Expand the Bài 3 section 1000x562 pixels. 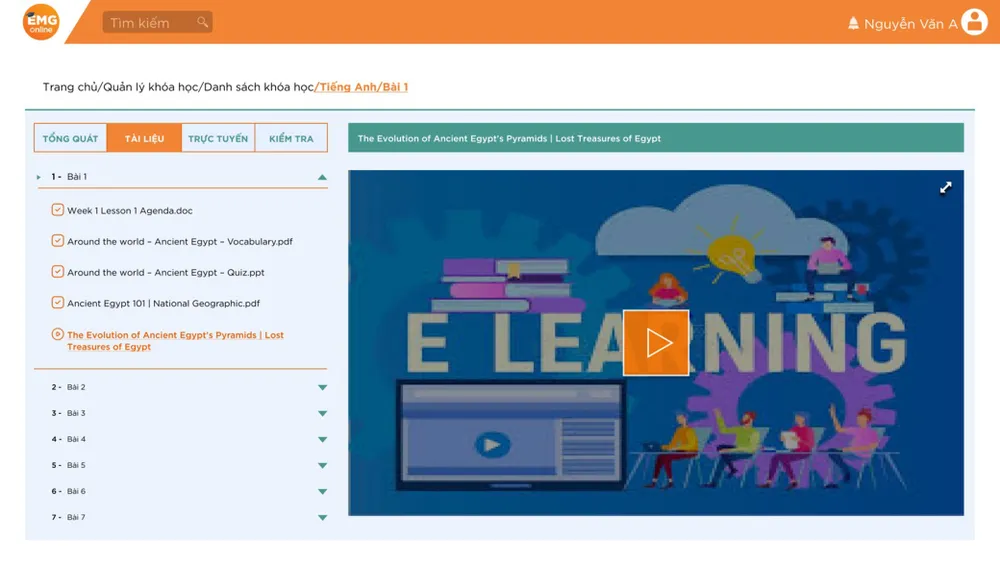click(x=322, y=413)
